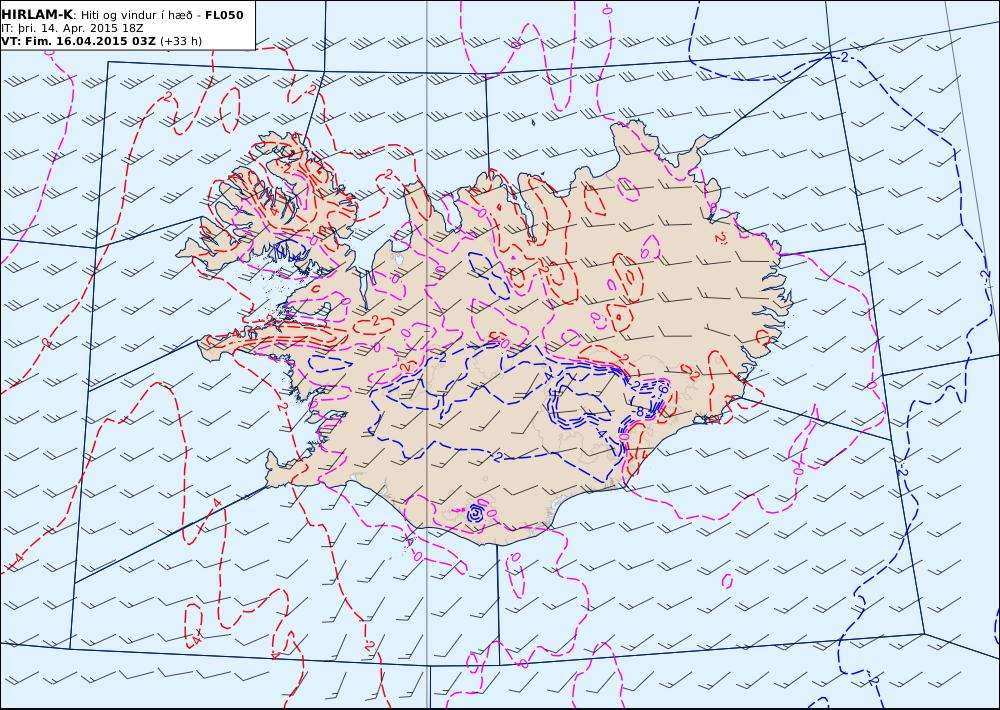Click the small concentric blue contour near south coast
Image resolution: width=1000 pixels, height=710 pixels.
tap(476, 512)
